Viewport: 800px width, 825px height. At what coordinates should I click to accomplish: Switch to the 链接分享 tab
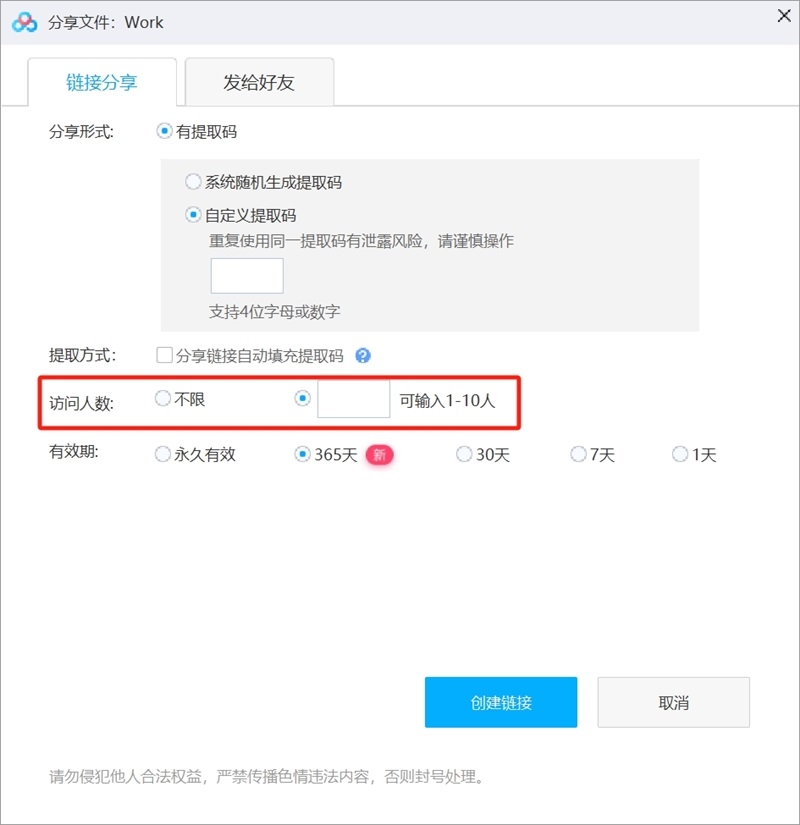click(104, 82)
